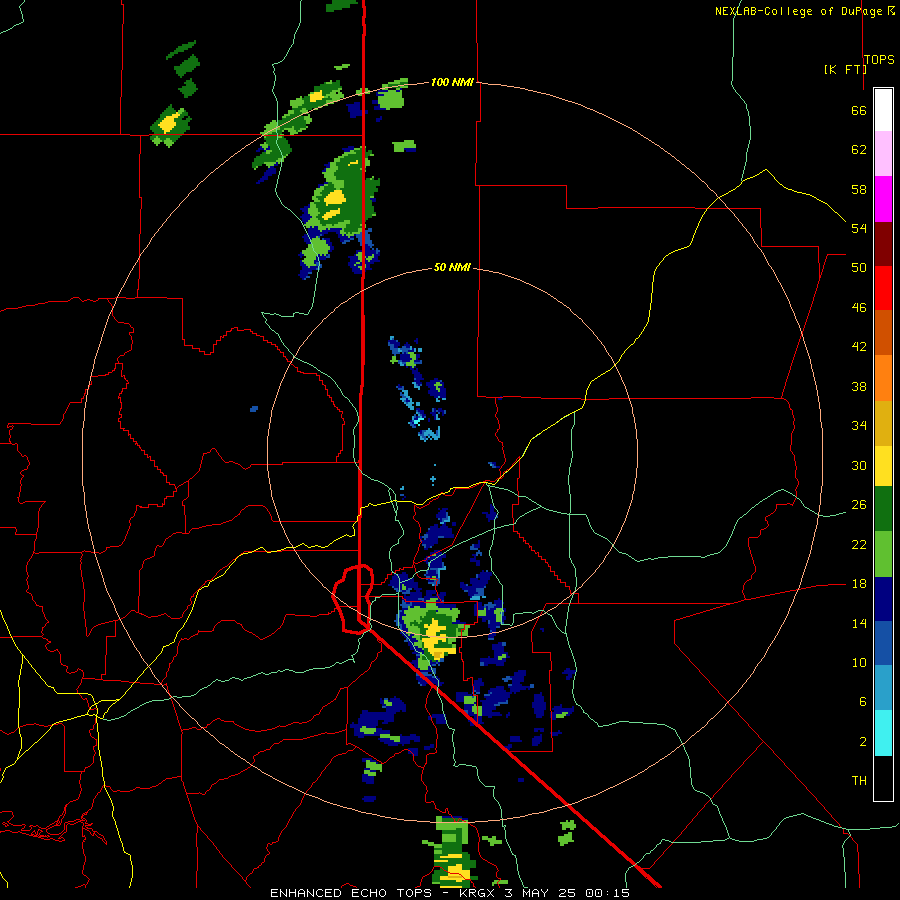The image size is (900, 900).
Task: Click the "TH" legend label
Action: tap(859, 780)
